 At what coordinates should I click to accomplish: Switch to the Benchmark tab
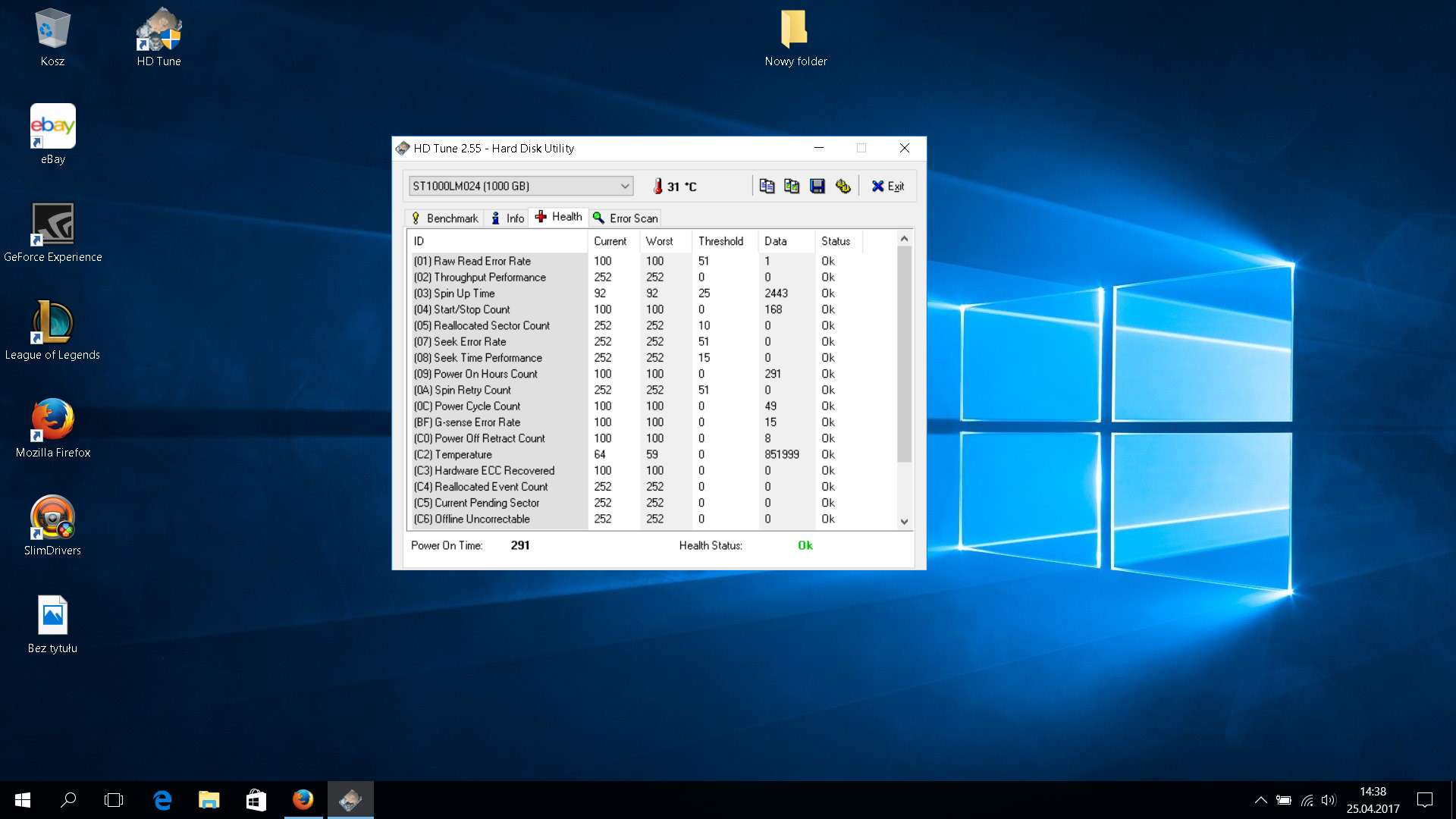pos(445,218)
